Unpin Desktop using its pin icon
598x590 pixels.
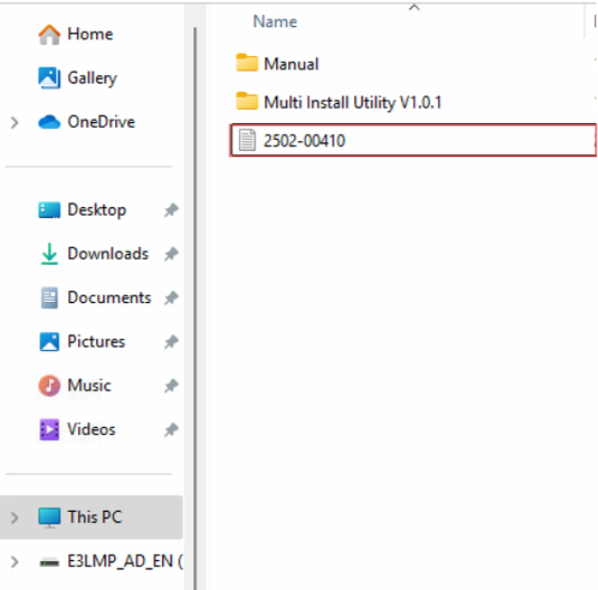[x=171, y=210]
